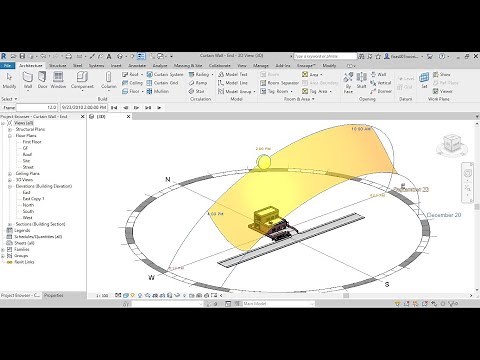Open the Roof tool dropdown

point(142,74)
